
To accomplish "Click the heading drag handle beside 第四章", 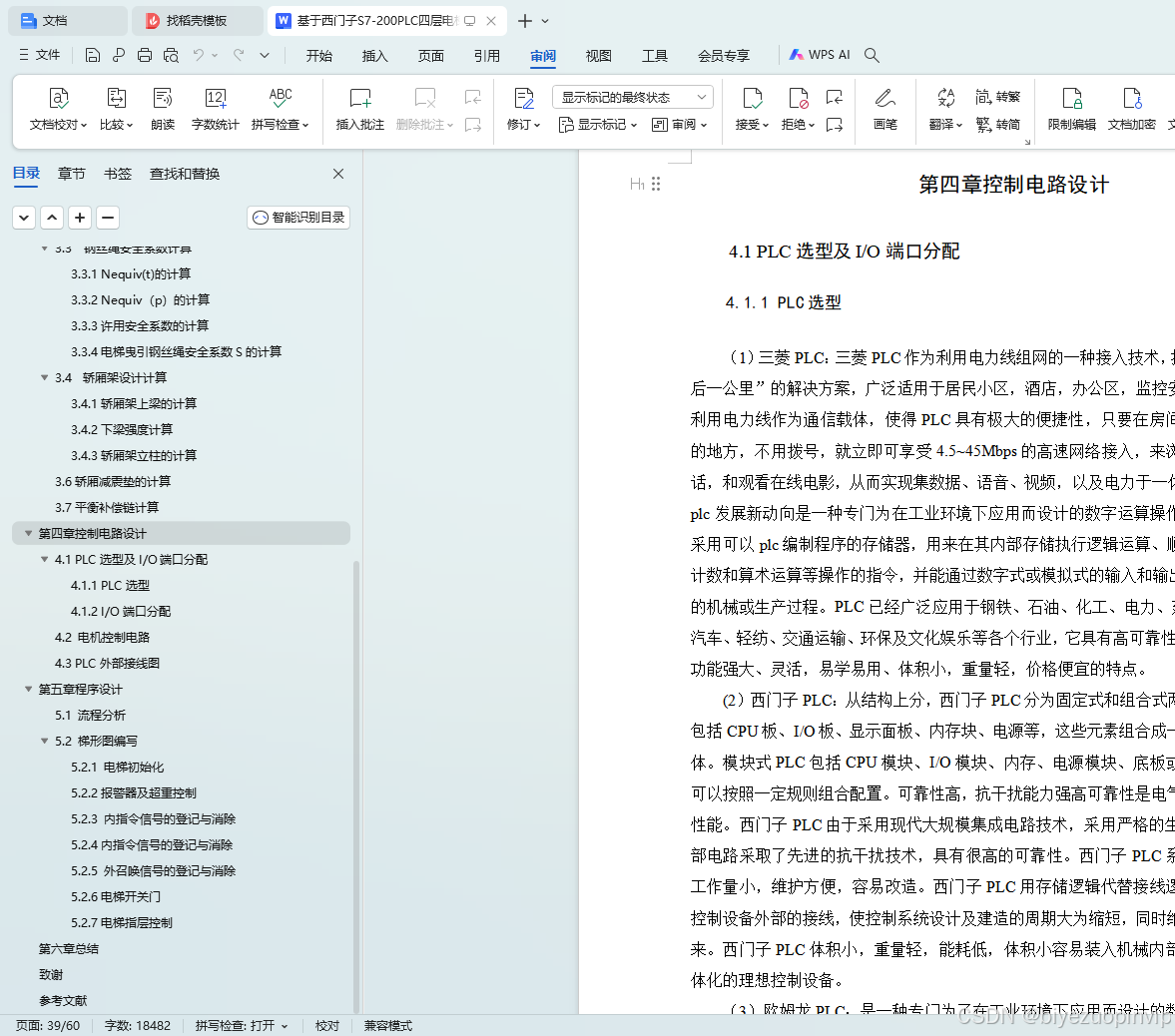I will tap(656, 184).
